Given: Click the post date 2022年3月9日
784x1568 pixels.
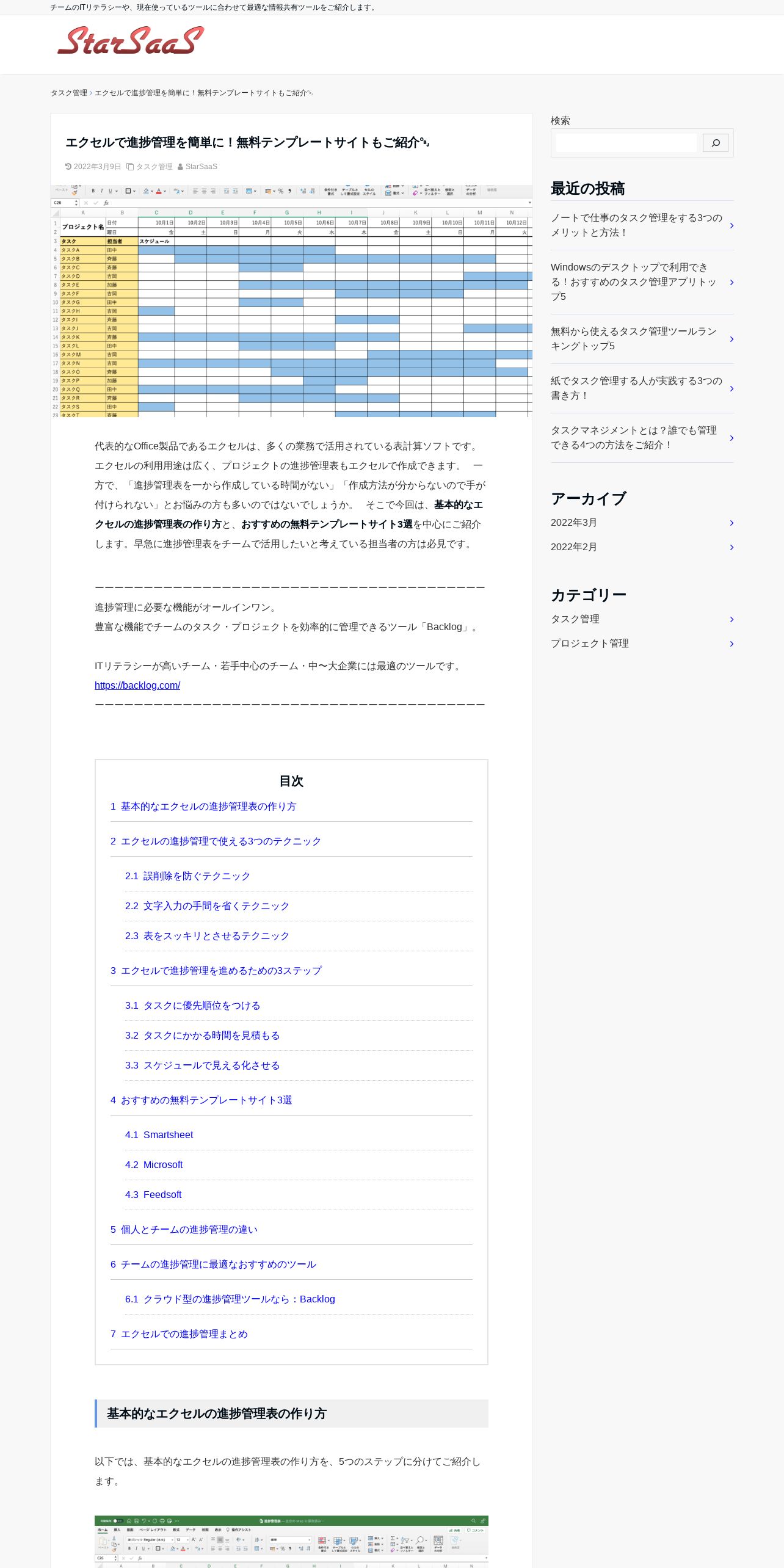Looking at the screenshot, I should click(97, 167).
